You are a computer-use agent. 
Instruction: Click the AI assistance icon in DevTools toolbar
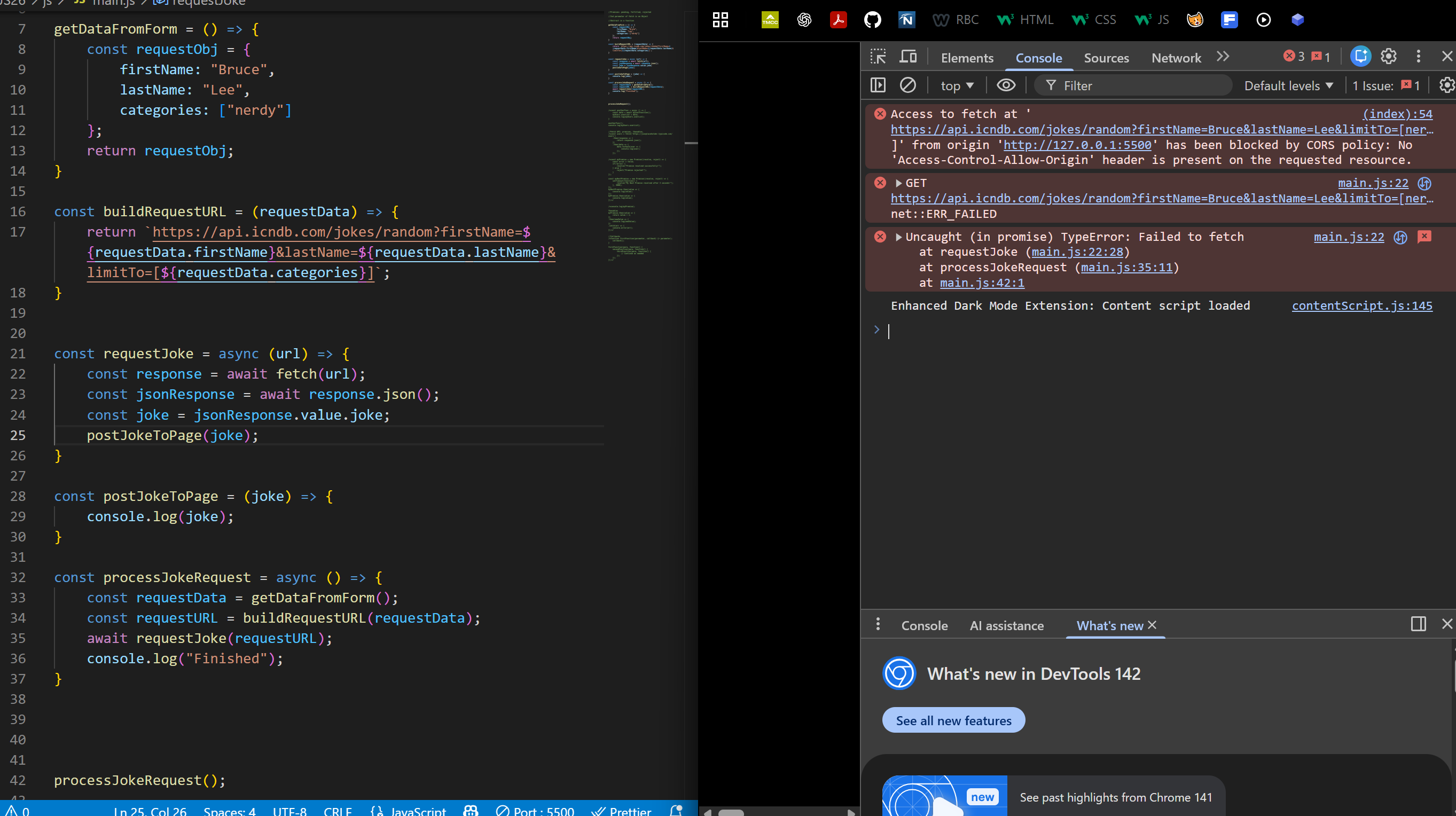1360,57
